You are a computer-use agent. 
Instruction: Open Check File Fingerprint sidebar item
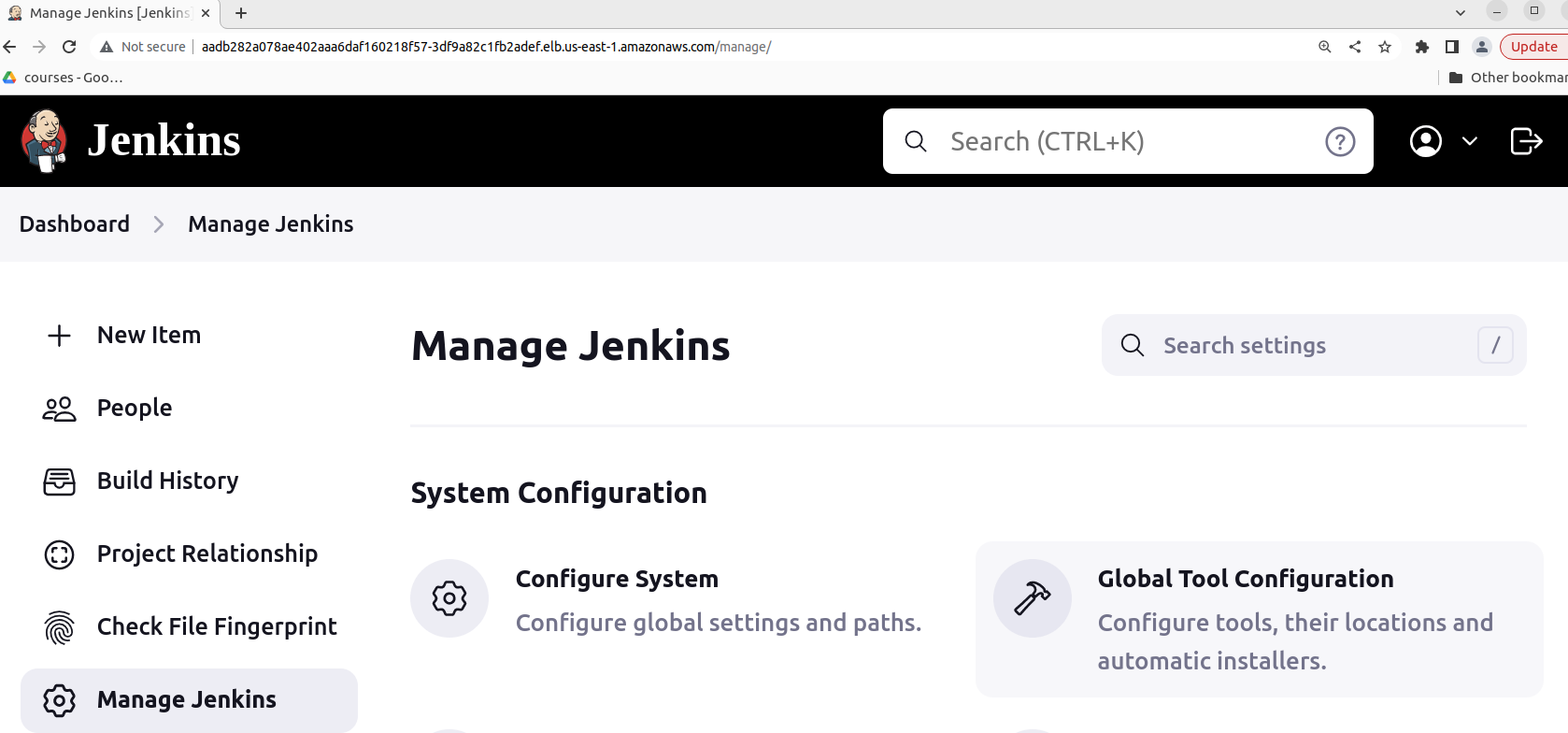click(x=189, y=626)
